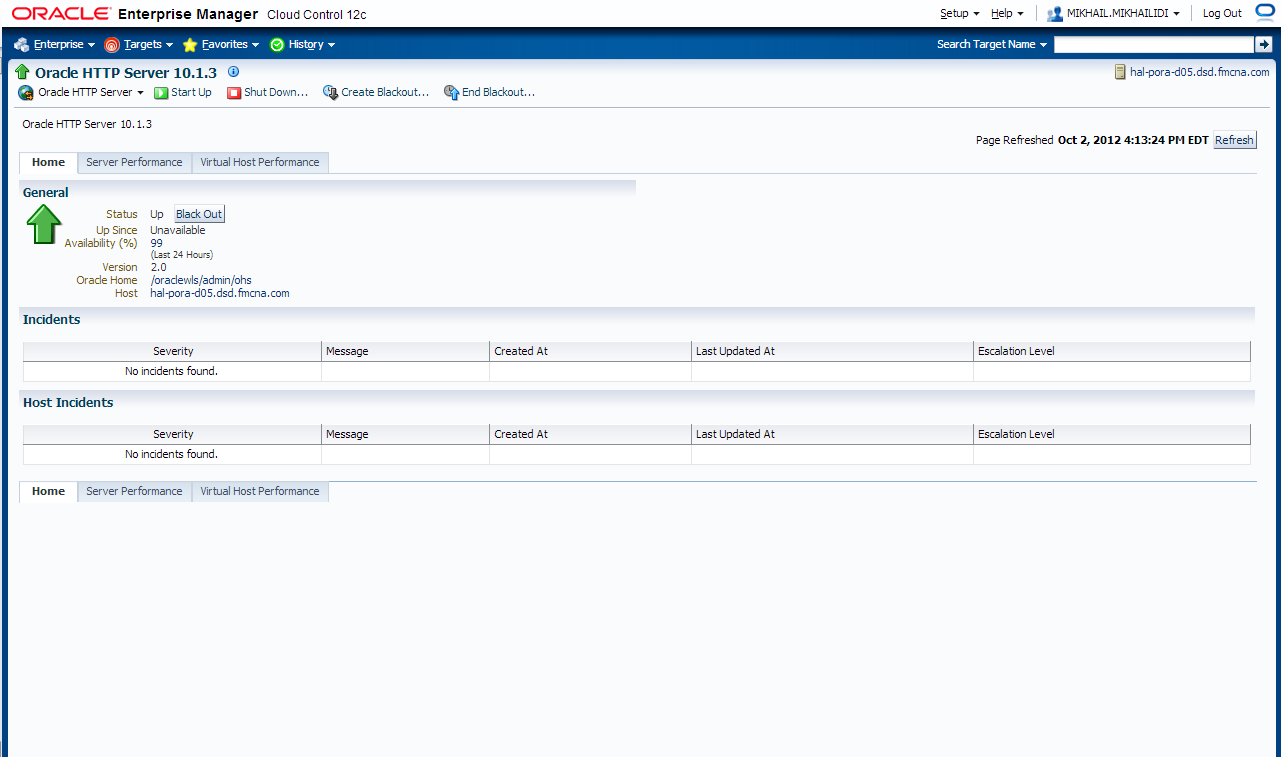
Task: Click the host server icon at top right
Action: 1120,72
